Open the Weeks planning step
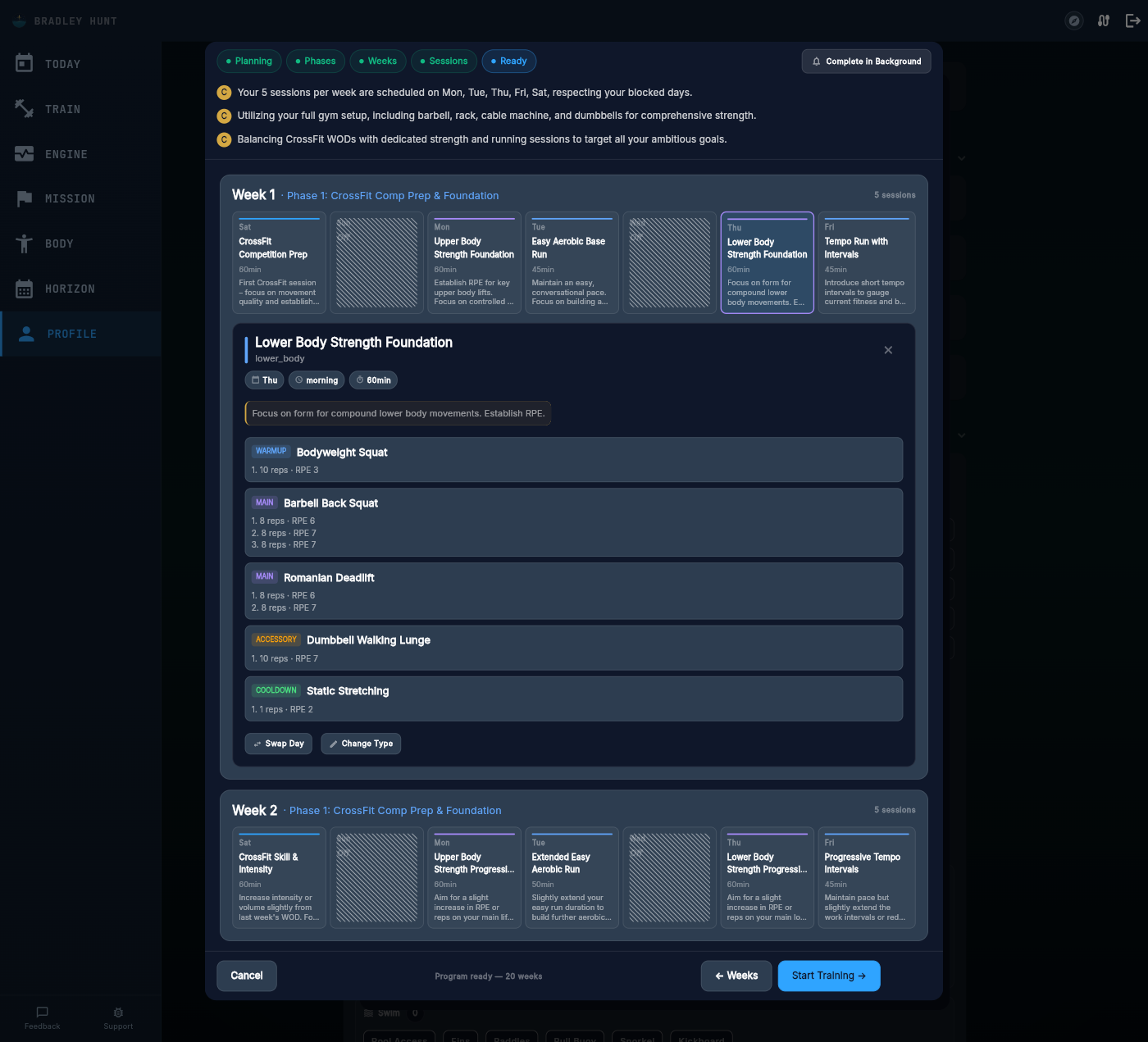 pos(377,61)
